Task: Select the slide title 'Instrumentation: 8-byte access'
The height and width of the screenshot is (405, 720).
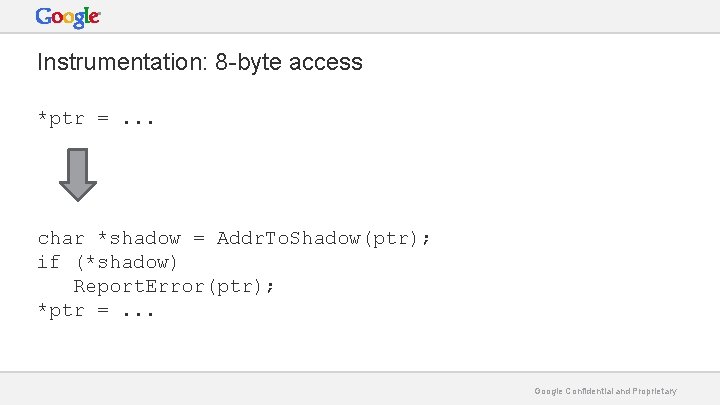Action: [200, 62]
